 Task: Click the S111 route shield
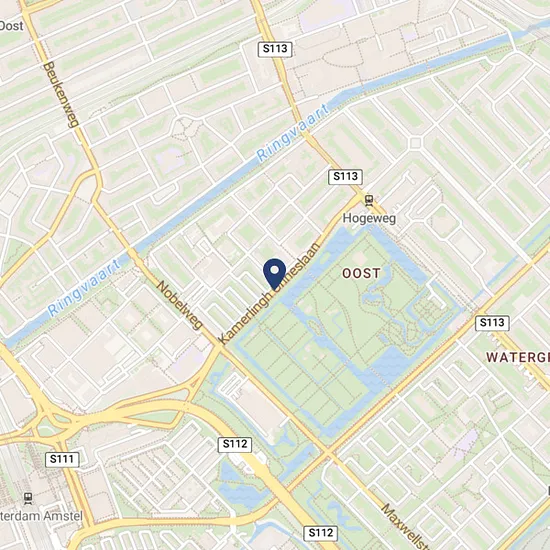[62, 459]
